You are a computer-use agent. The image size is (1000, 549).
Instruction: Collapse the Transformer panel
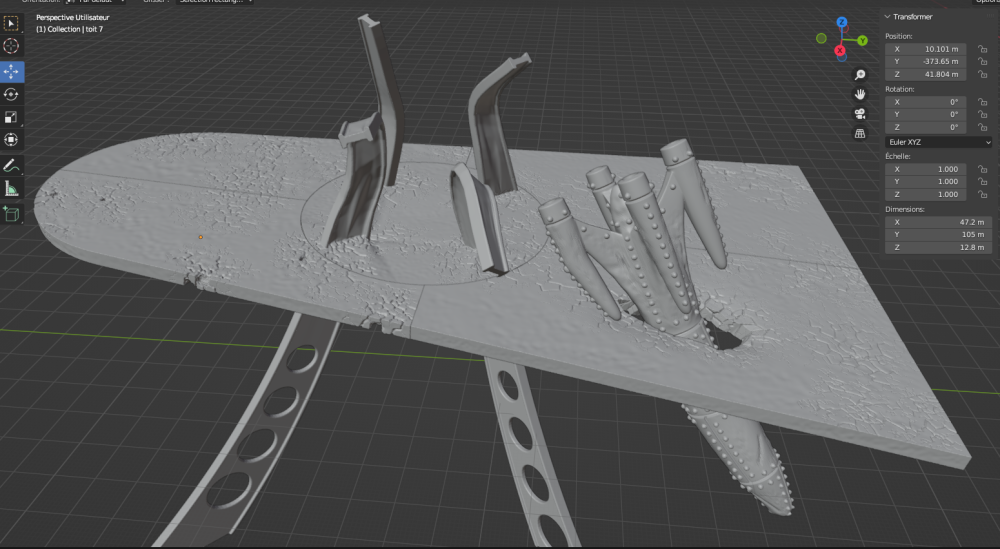coord(887,17)
